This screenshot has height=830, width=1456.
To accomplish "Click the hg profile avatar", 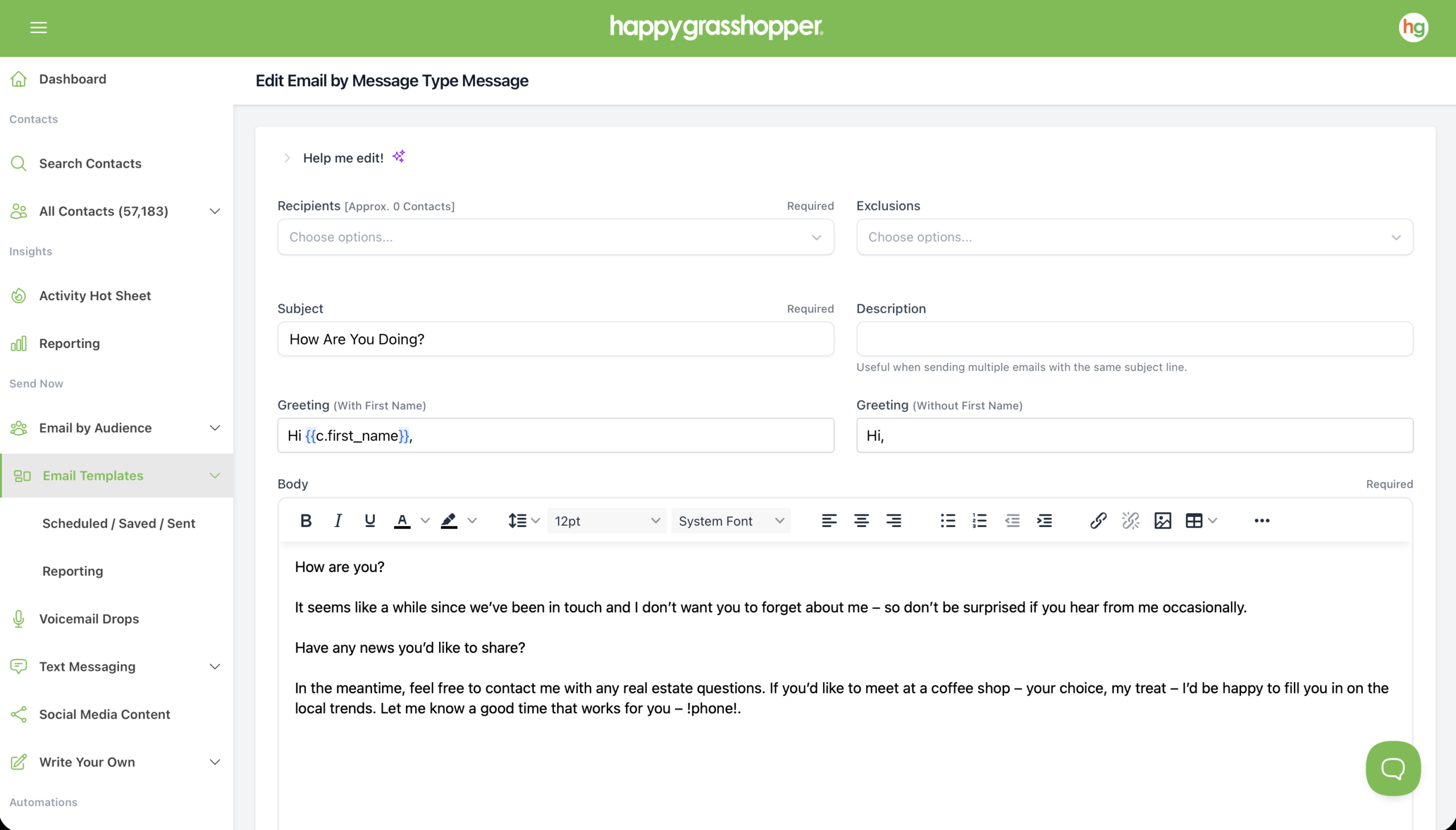I will click(1413, 27).
